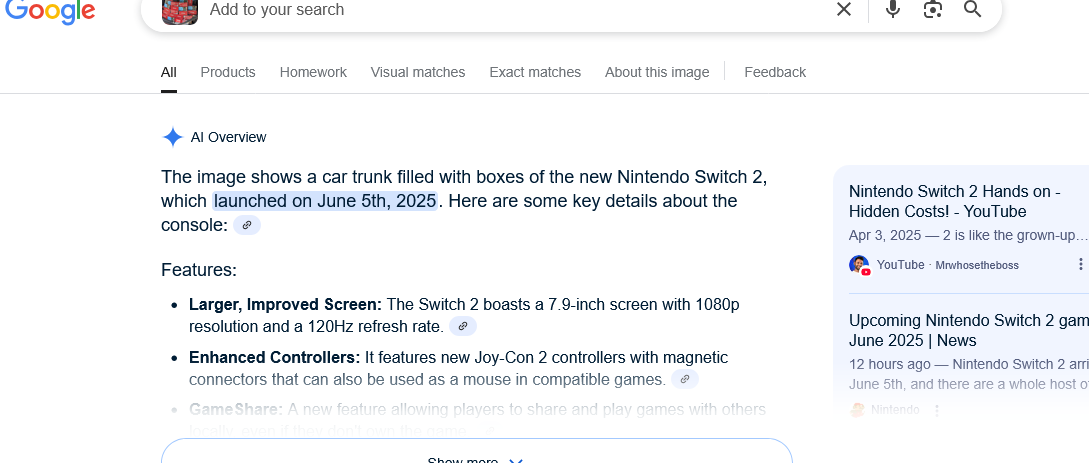
Task: Open the Visual matches tab
Action: (418, 72)
